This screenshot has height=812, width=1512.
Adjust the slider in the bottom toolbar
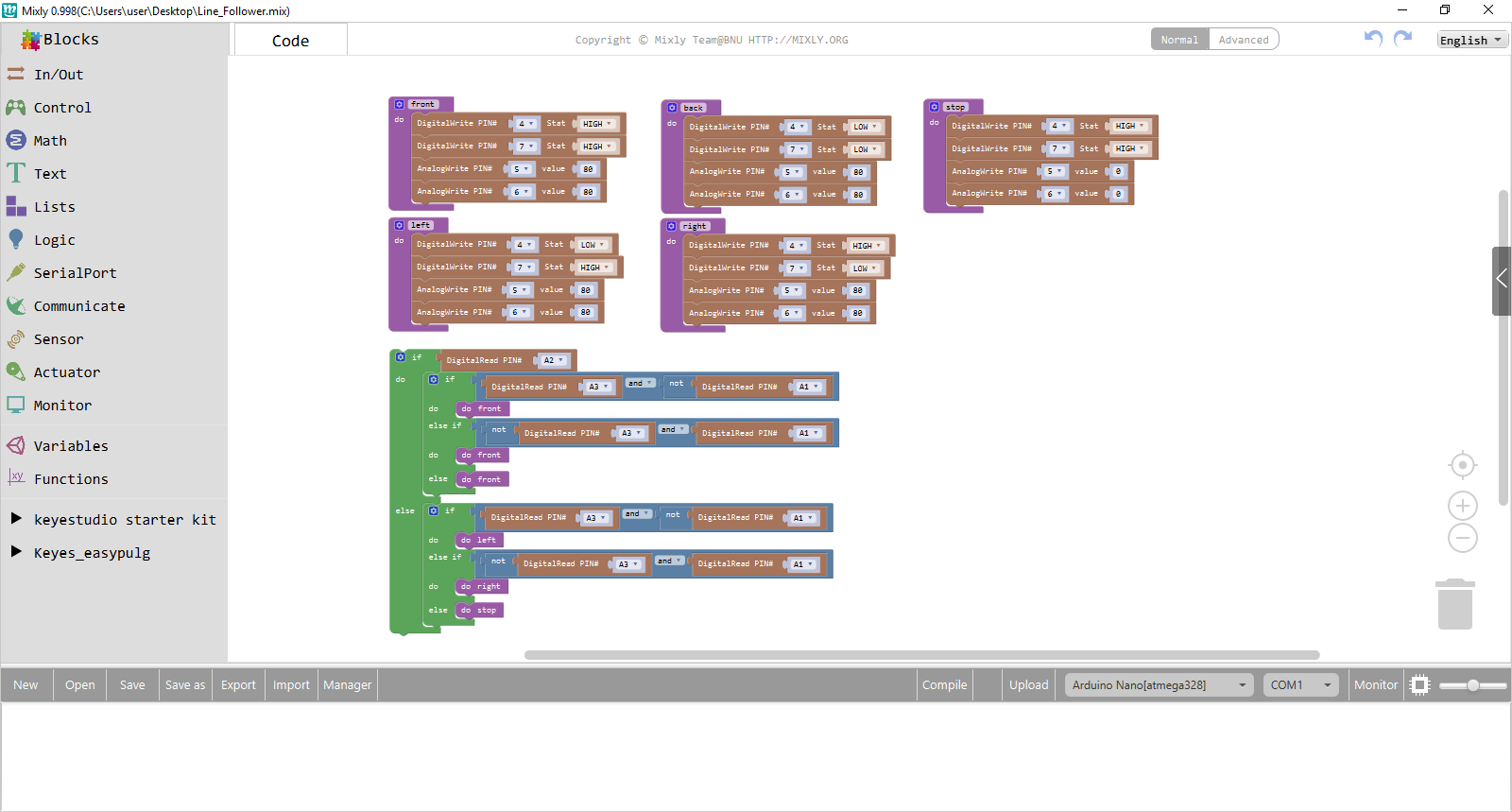pyautogui.click(x=1472, y=685)
